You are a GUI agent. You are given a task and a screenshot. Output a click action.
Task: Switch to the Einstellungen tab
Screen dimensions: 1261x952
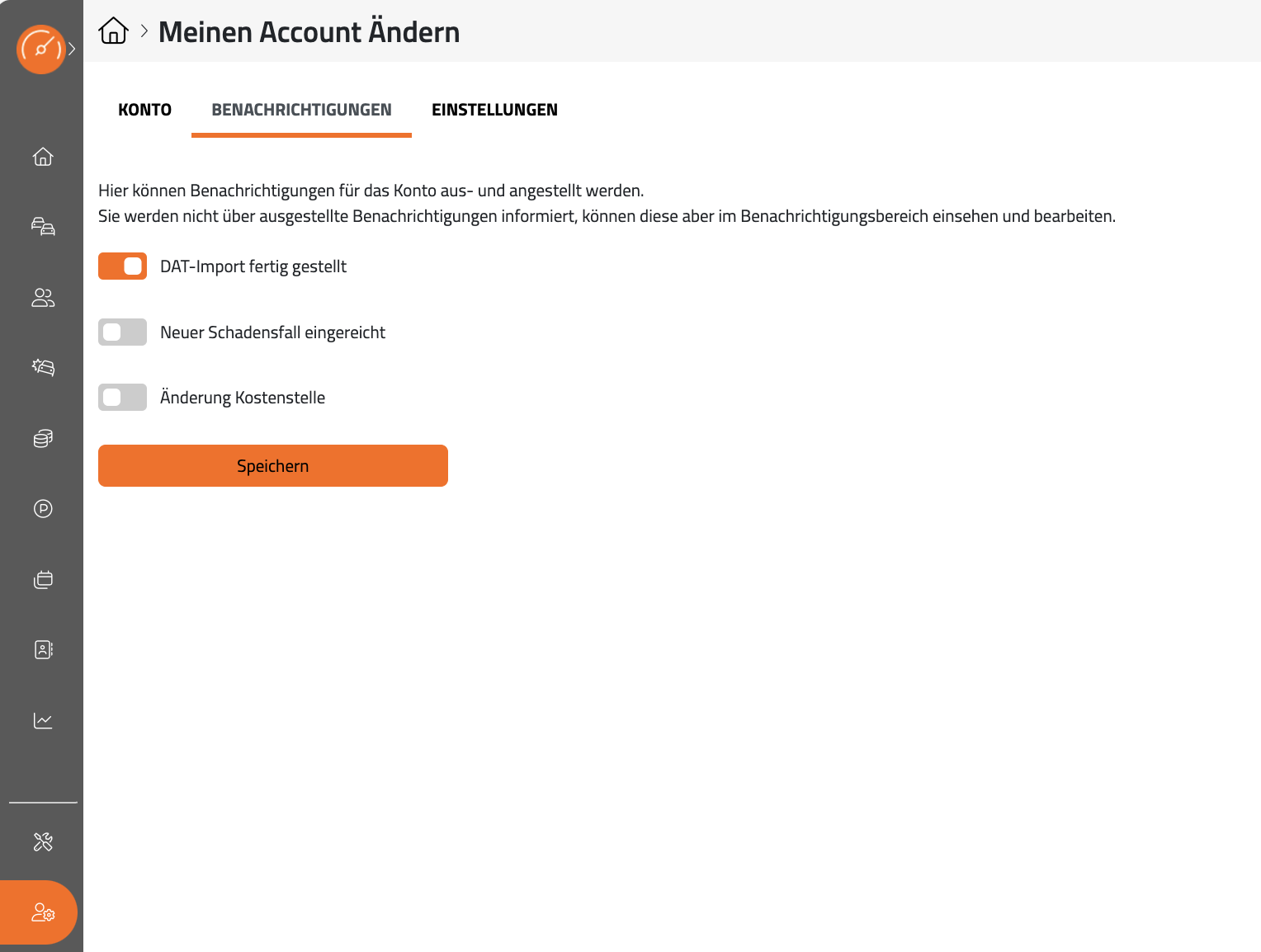pos(494,110)
